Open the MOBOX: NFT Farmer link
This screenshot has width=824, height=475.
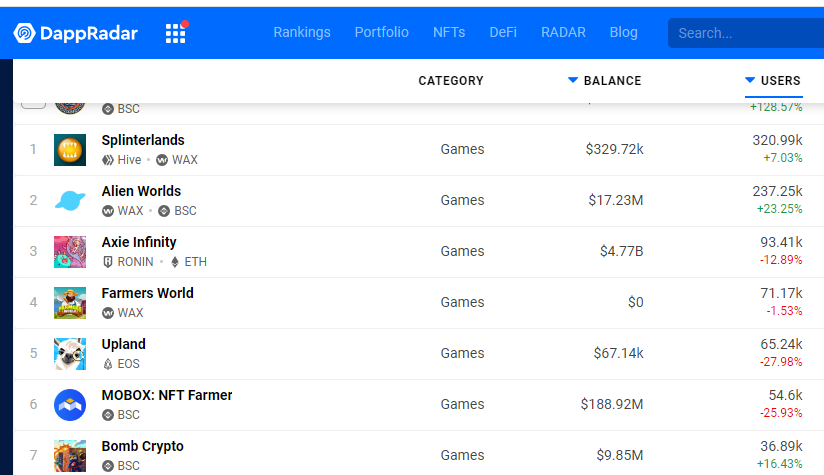tap(167, 395)
